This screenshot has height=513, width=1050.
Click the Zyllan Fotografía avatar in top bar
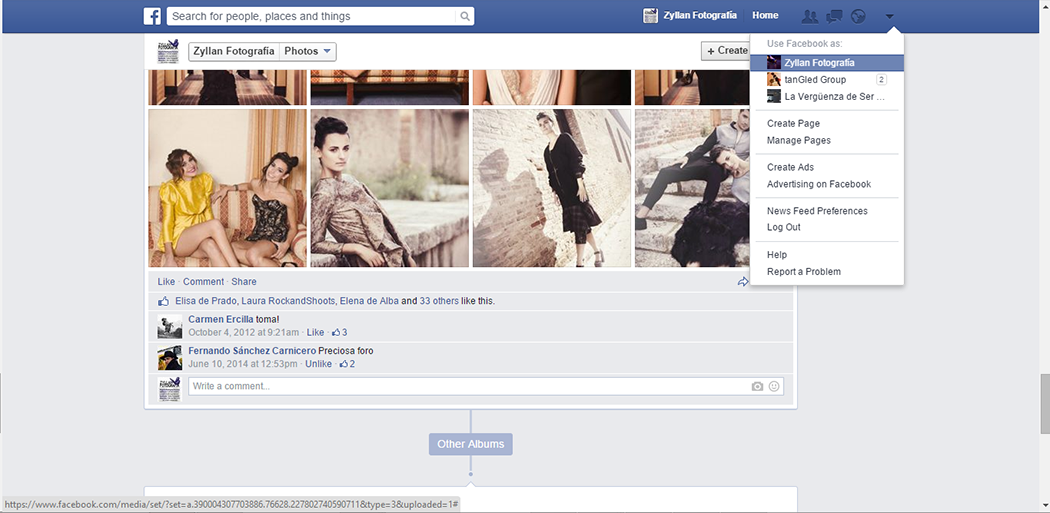coord(650,15)
